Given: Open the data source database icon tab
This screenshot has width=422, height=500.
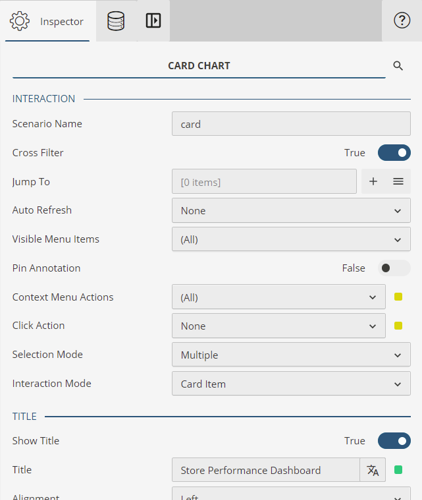Looking at the screenshot, I should coord(116,21).
